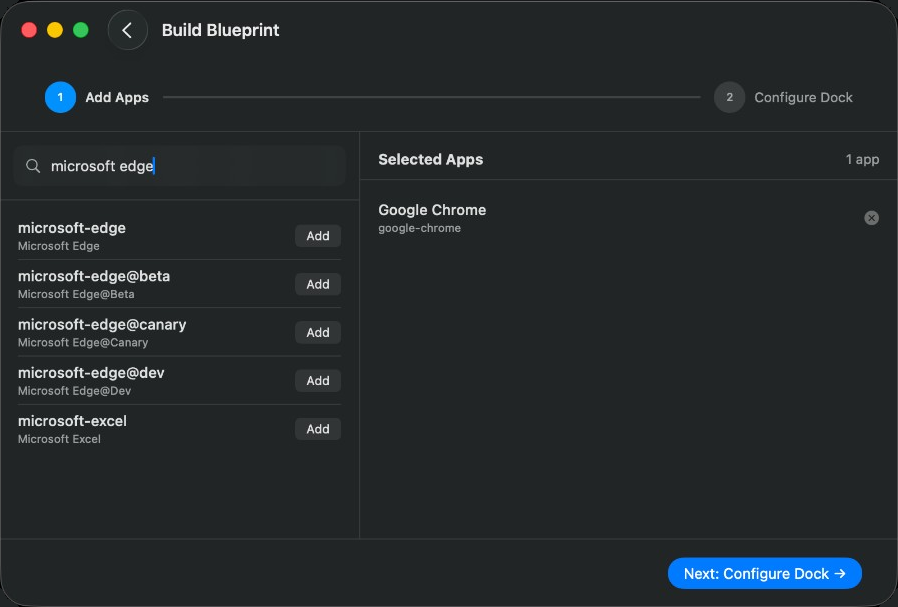
Task: Click the search magnifier icon
Action: tap(33, 166)
